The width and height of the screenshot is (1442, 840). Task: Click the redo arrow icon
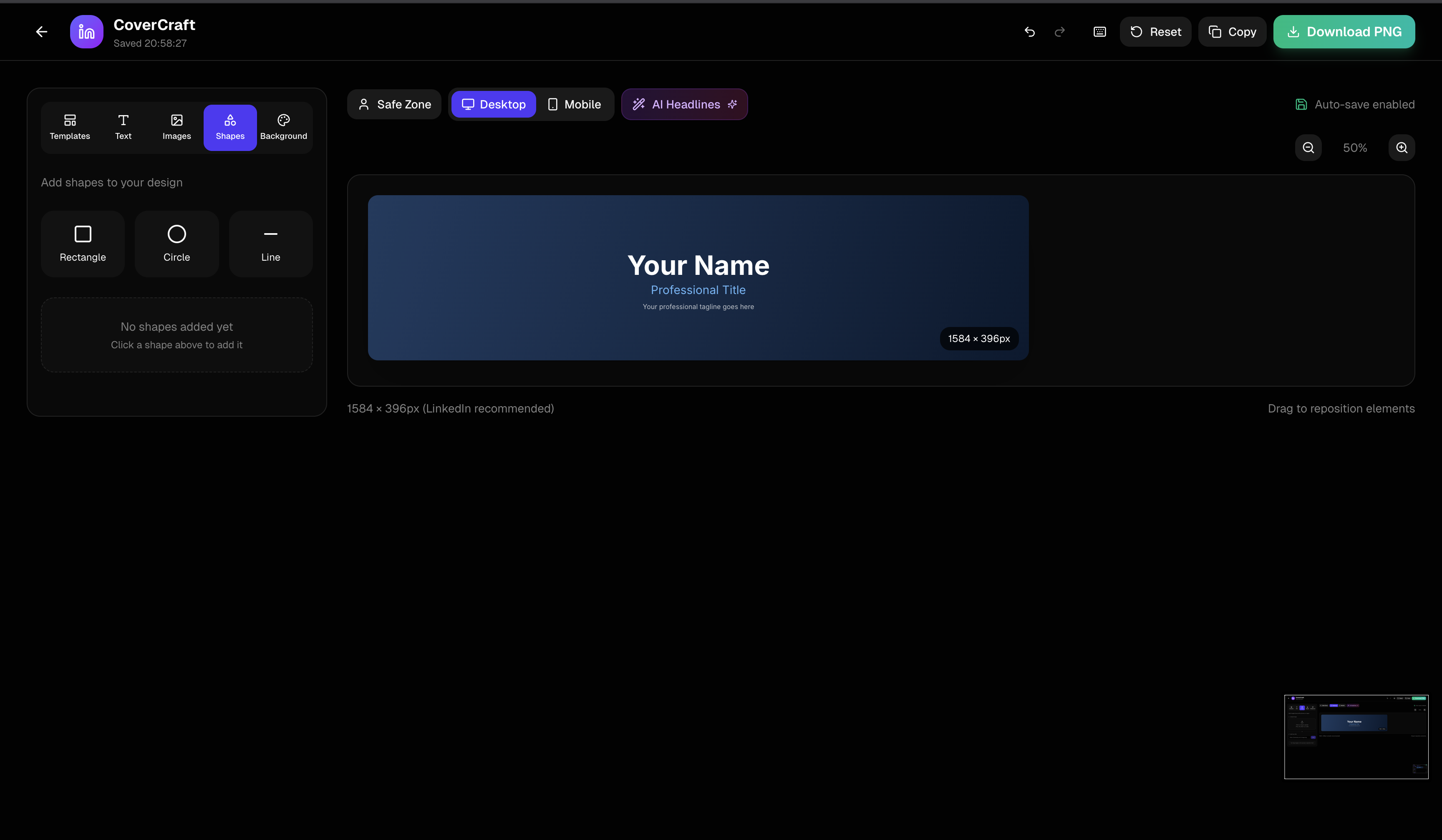(1060, 32)
